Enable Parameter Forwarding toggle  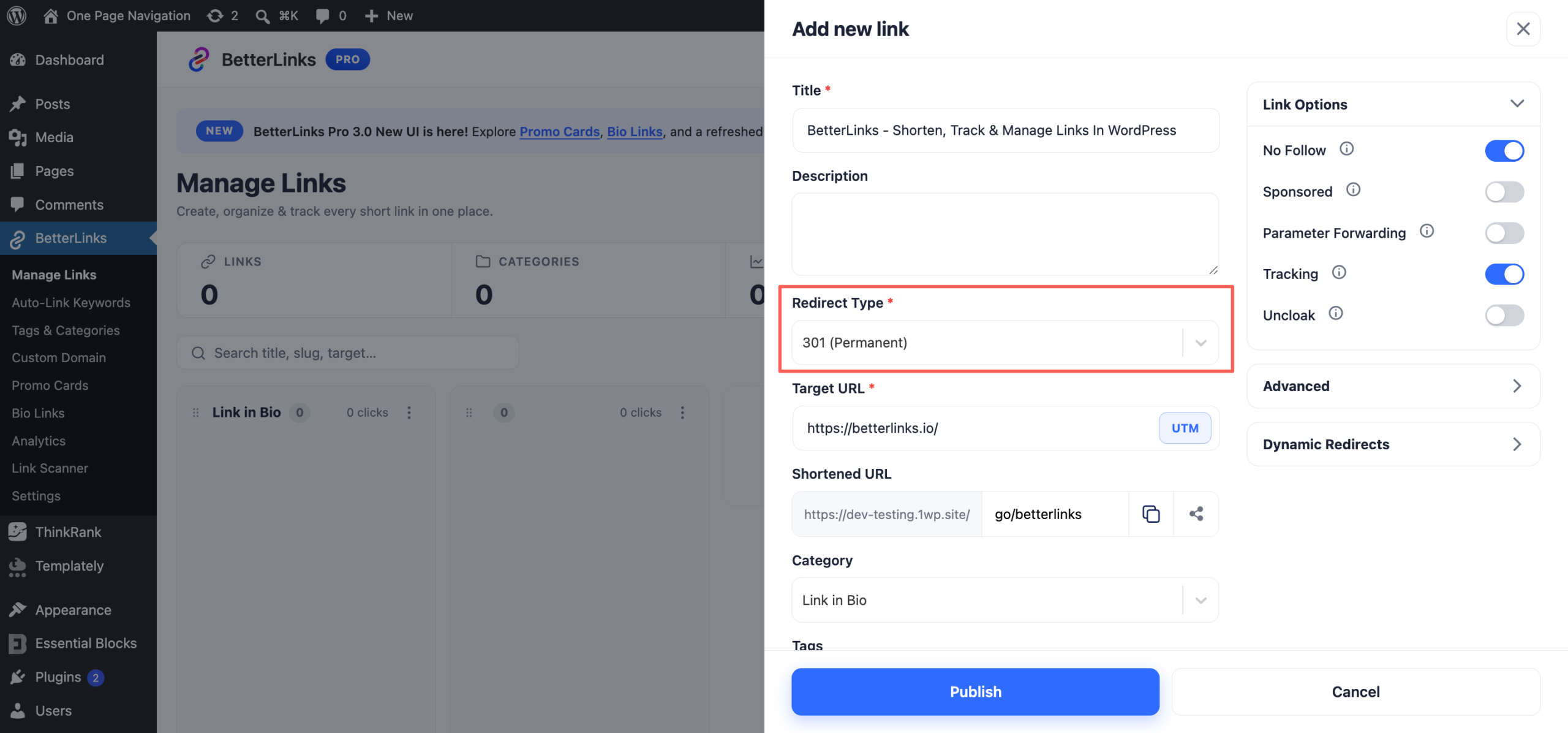pos(1504,233)
